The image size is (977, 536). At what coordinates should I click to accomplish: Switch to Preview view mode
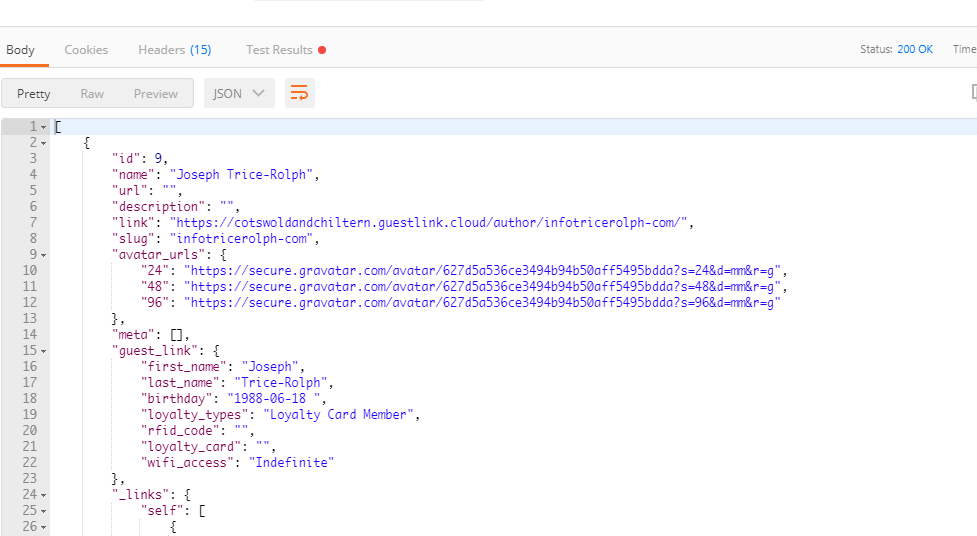click(156, 93)
